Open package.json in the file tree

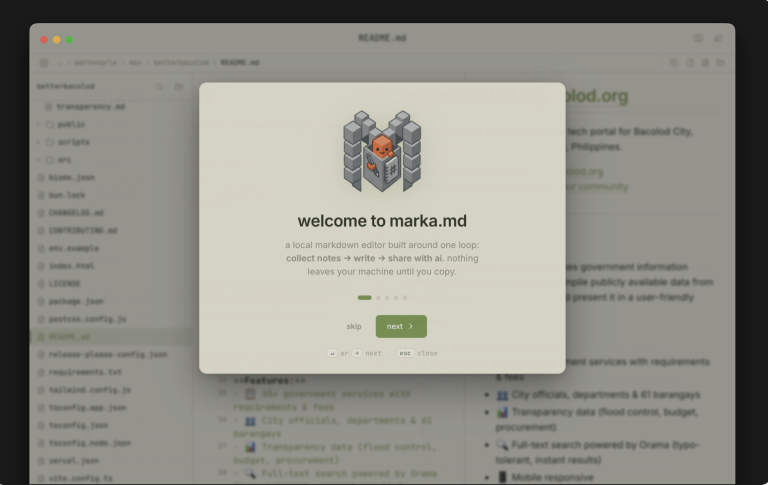click(x=76, y=301)
